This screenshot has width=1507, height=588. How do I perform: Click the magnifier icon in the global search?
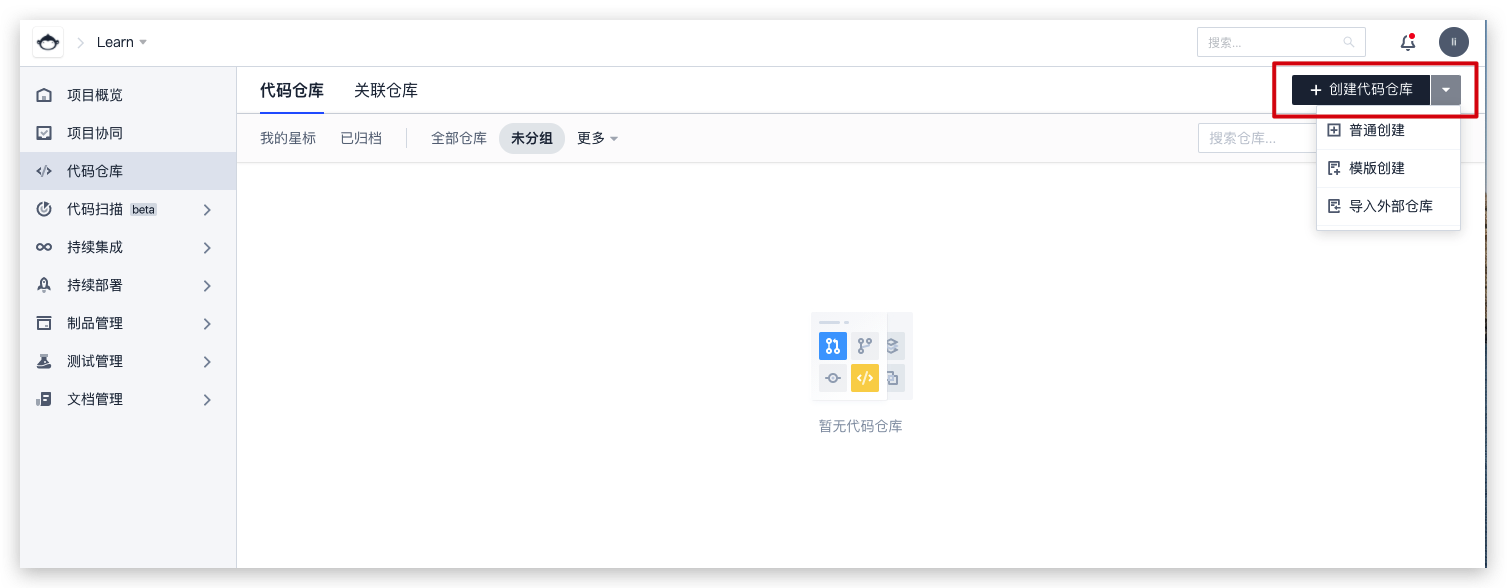point(1349,42)
